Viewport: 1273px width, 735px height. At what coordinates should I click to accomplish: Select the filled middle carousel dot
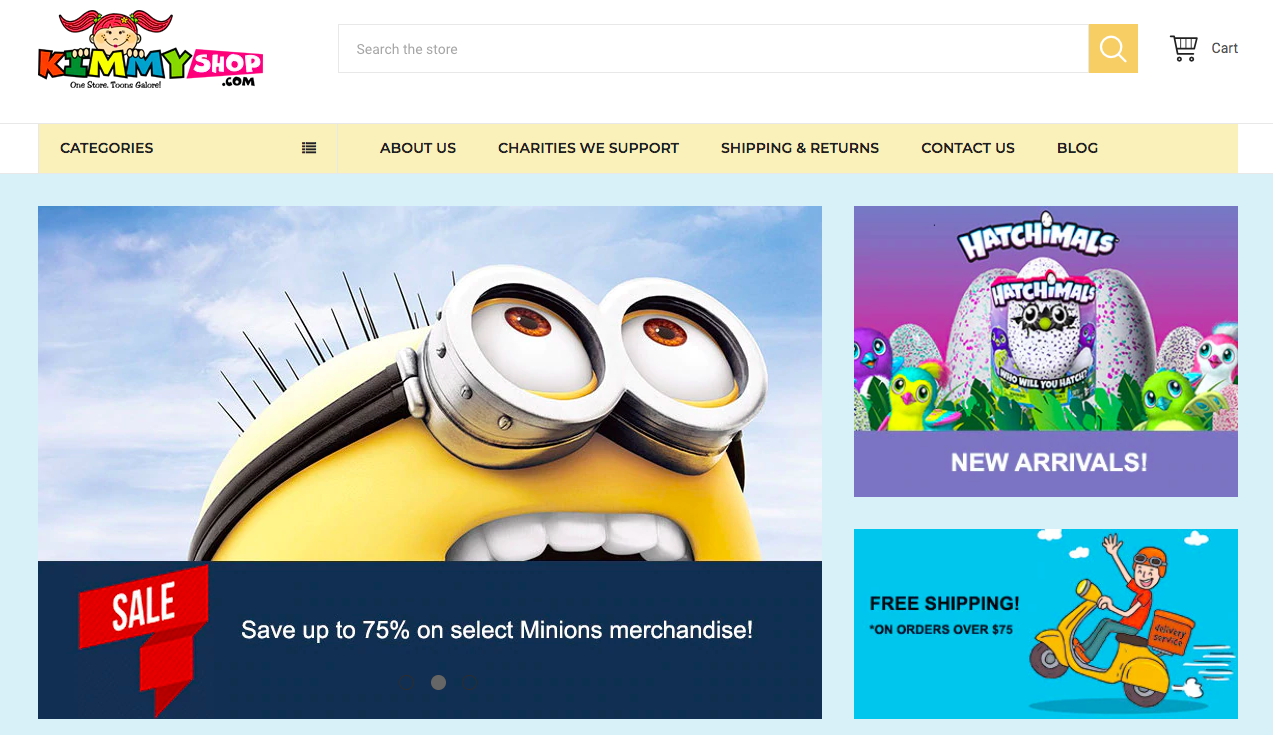pos(438,683)
